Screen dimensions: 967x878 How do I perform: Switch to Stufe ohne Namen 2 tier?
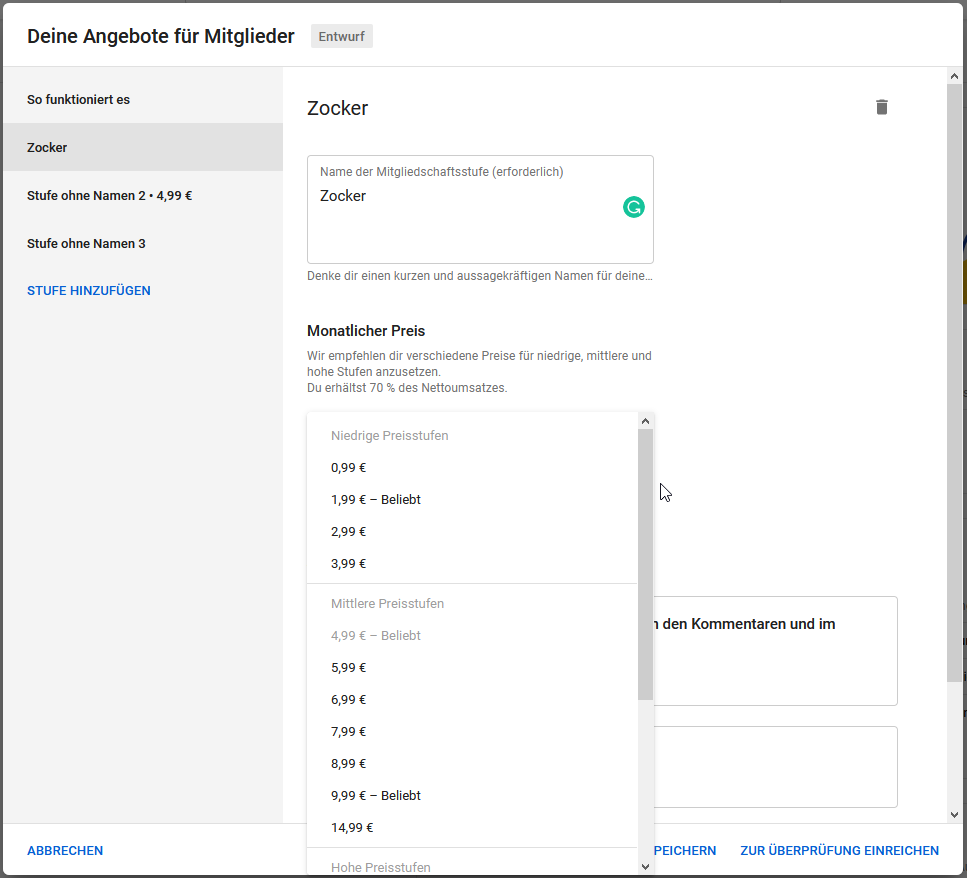(109, 196)
